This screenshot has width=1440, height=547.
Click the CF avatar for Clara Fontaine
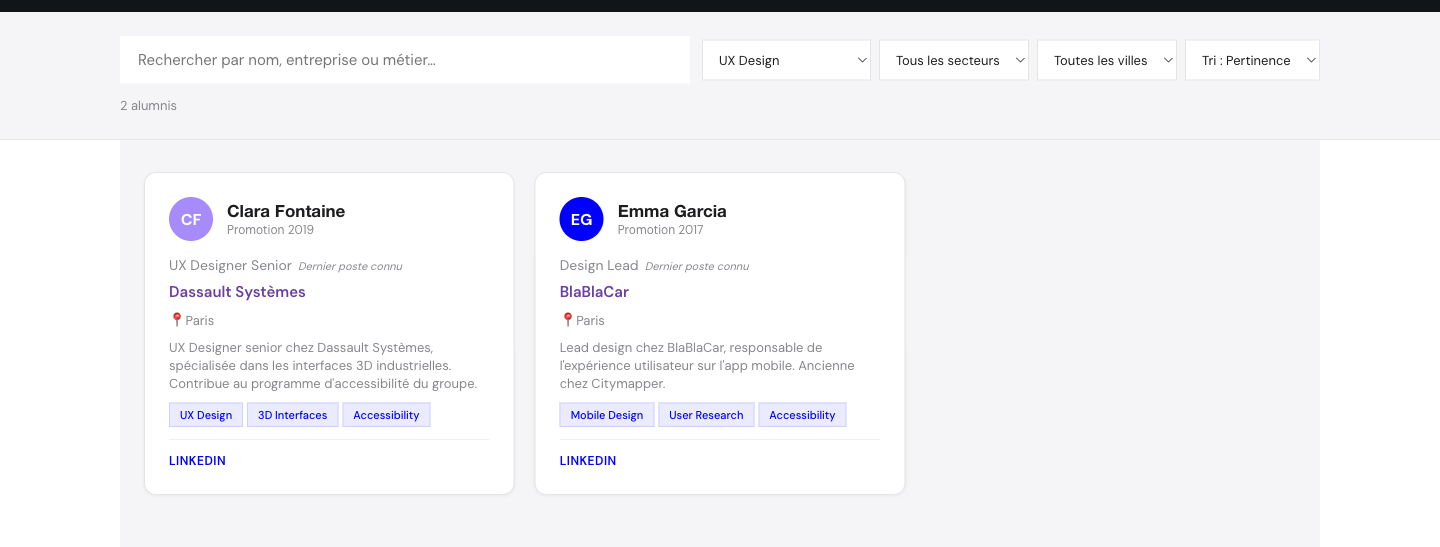pos(191,219)
